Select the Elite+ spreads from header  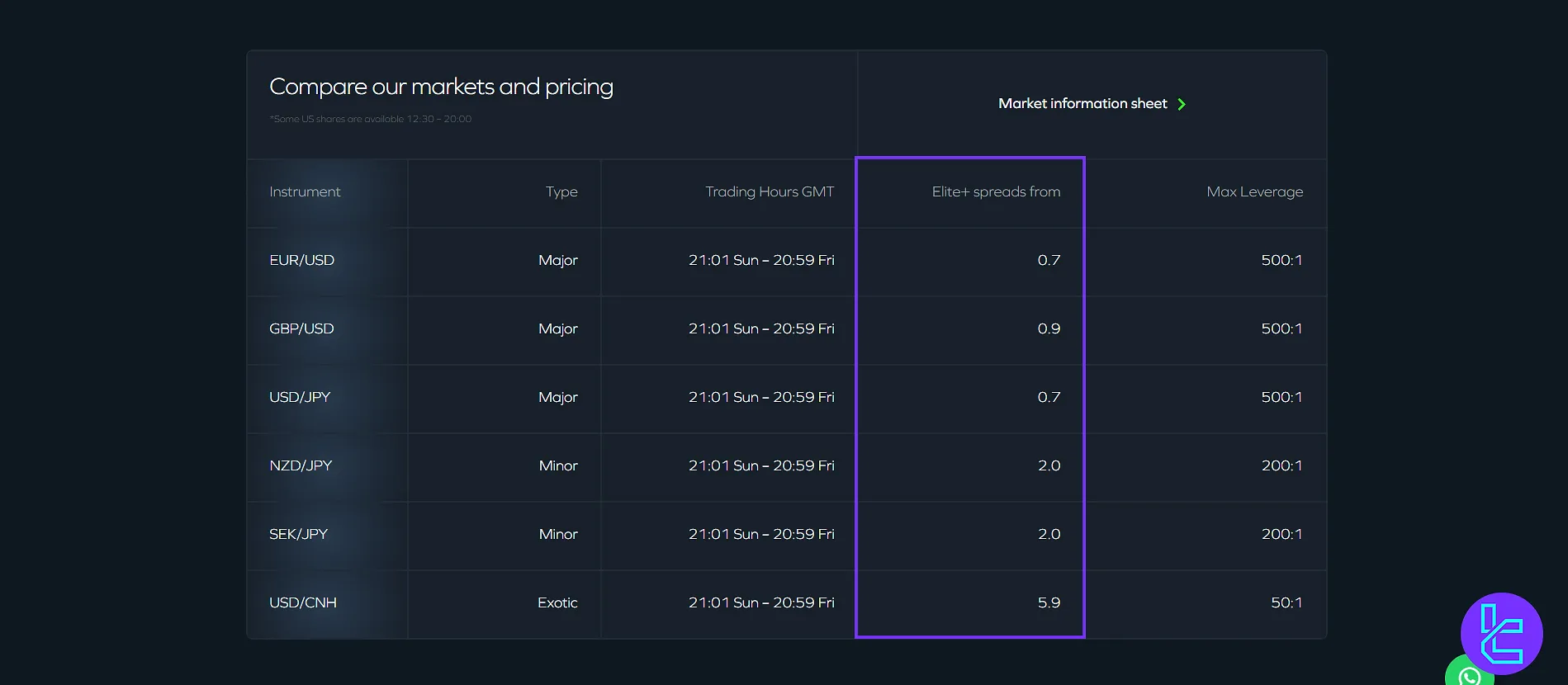(996, 191)
